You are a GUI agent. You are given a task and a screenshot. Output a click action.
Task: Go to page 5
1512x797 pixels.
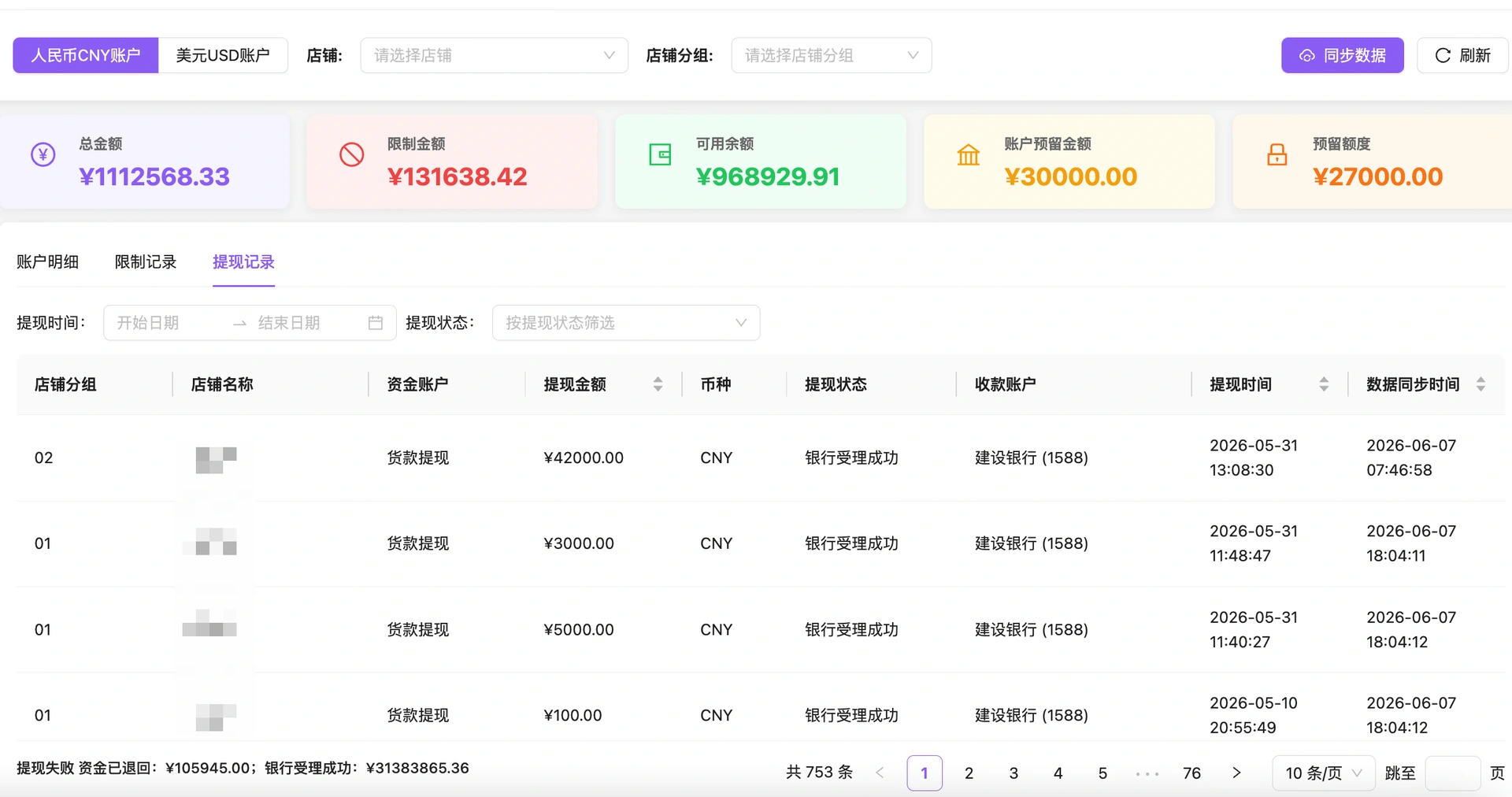click(1102, 773)
